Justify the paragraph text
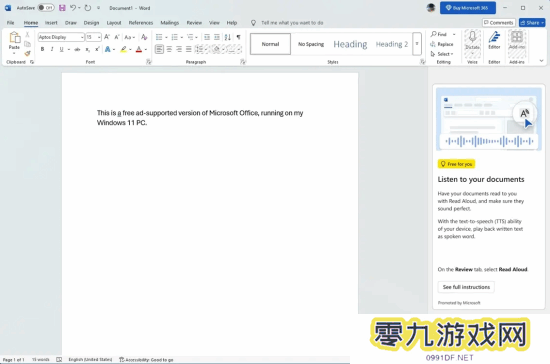550x364 pixels. [189, 49]
